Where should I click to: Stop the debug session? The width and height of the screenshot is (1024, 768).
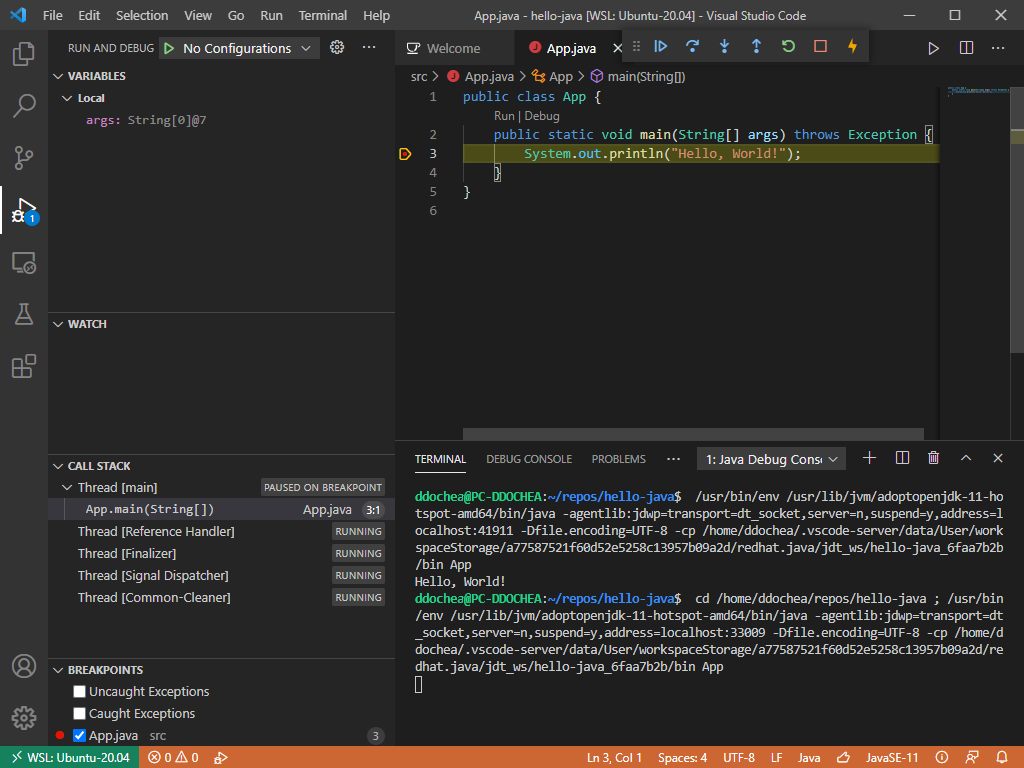(820, 46)
